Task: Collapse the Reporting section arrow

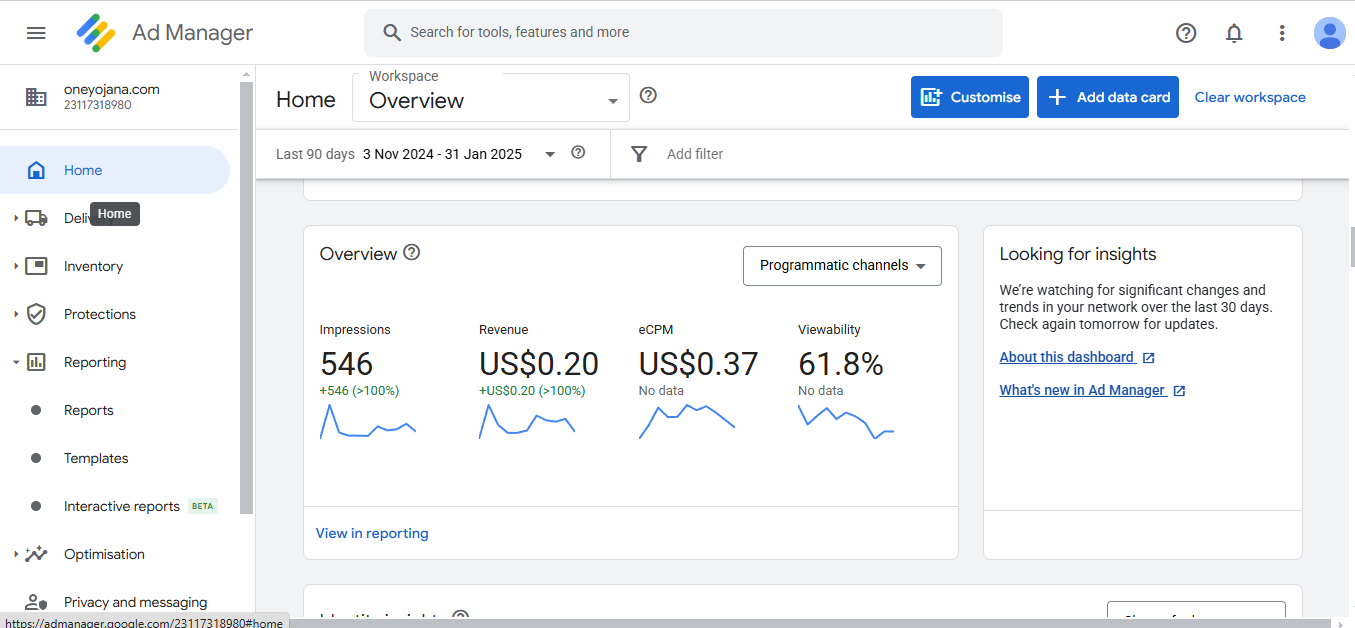Action: [x=16, y=362]
